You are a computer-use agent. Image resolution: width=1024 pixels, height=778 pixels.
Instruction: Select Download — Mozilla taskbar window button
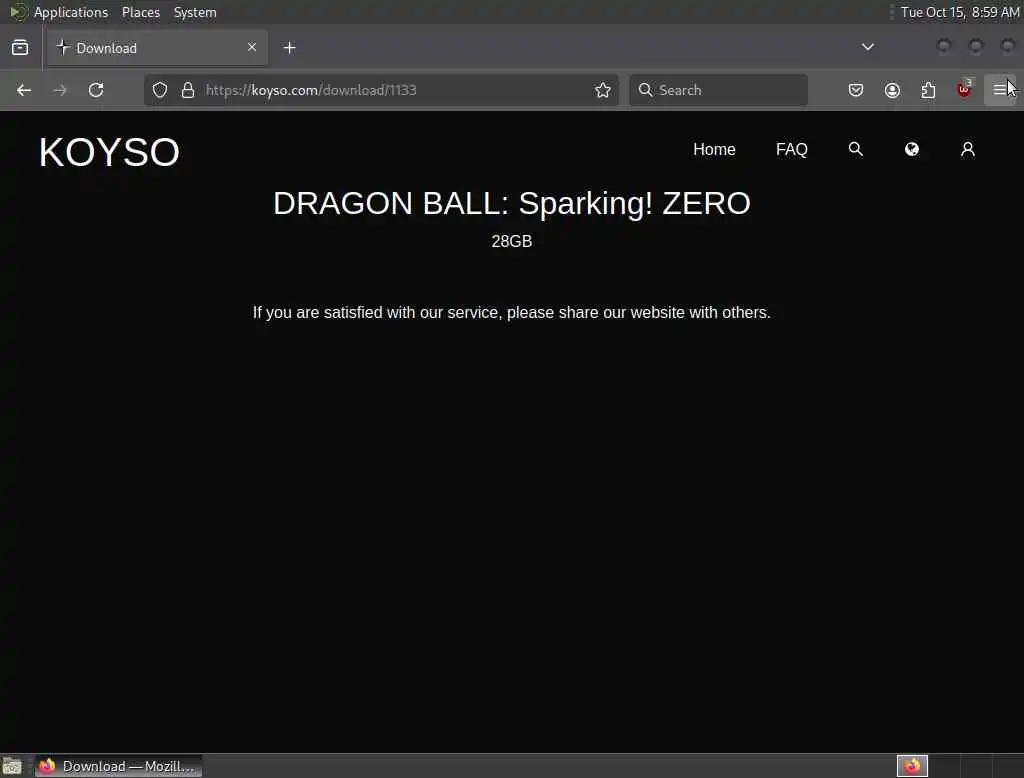pos(118,766)
